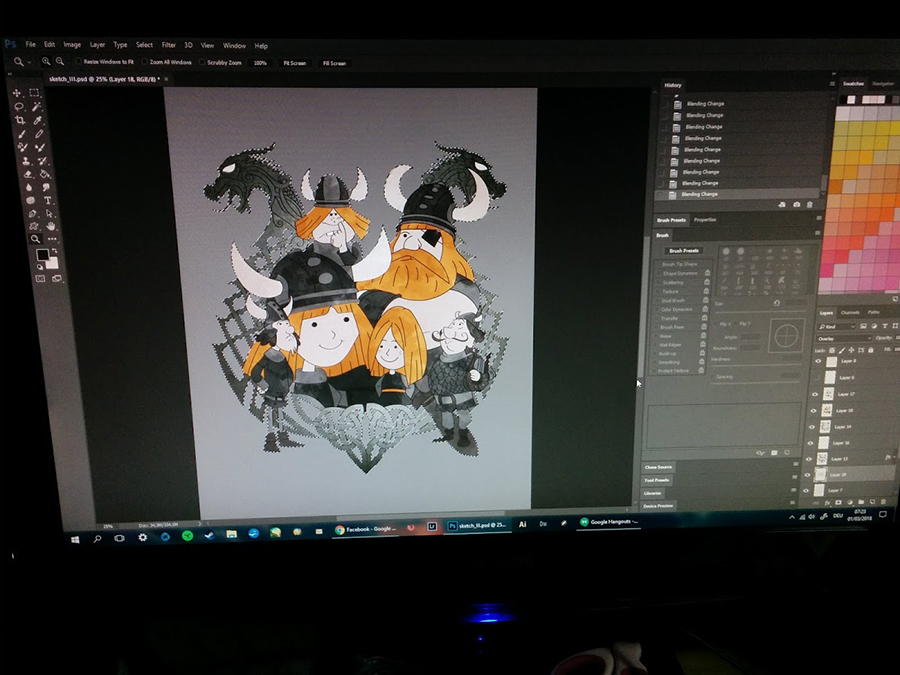Click the Brush Presets button

(x=684, y=251)
